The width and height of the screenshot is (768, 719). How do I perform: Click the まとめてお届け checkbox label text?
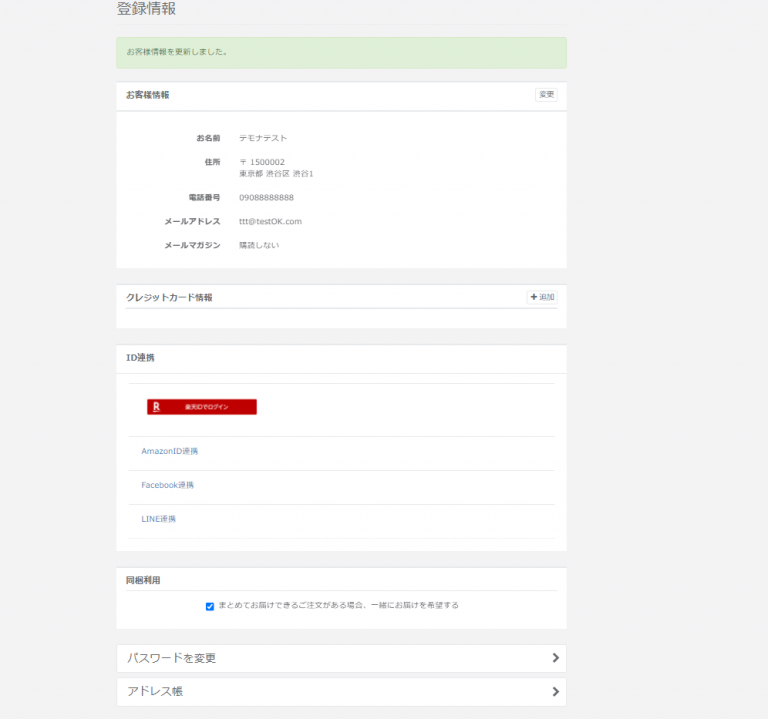point(338,605)
